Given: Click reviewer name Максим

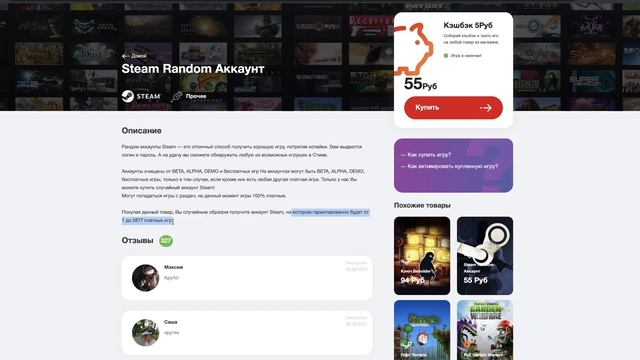Looking at the screenshot, I should [173, 267].
